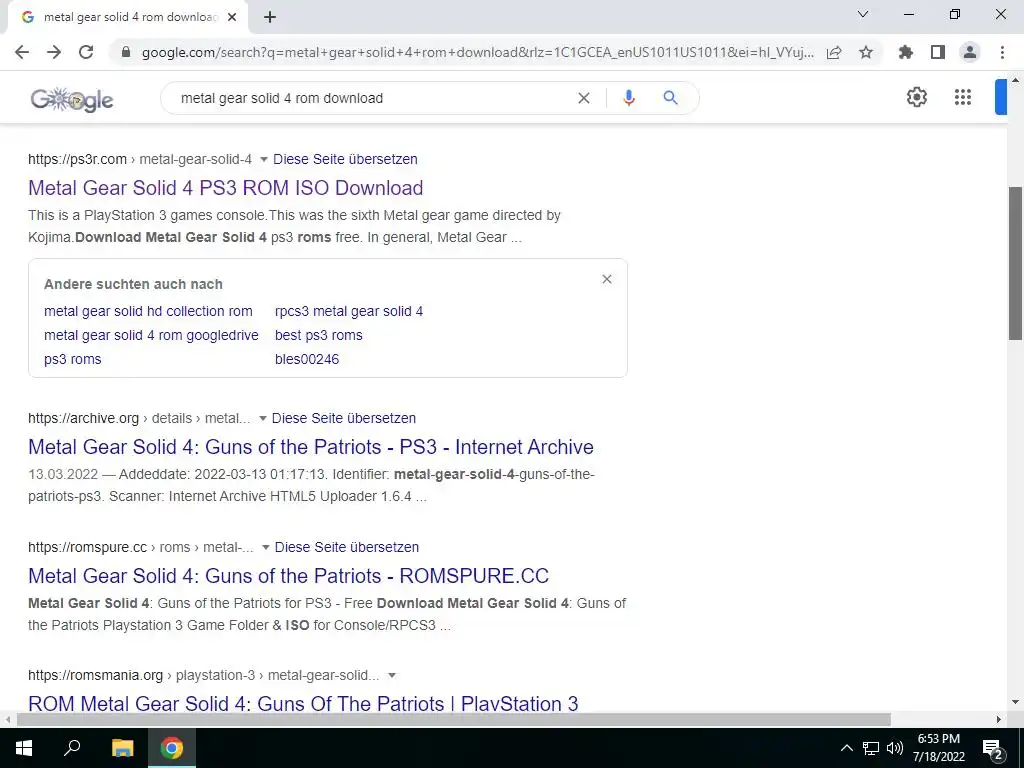Go forward to the next page

[54, 52]
